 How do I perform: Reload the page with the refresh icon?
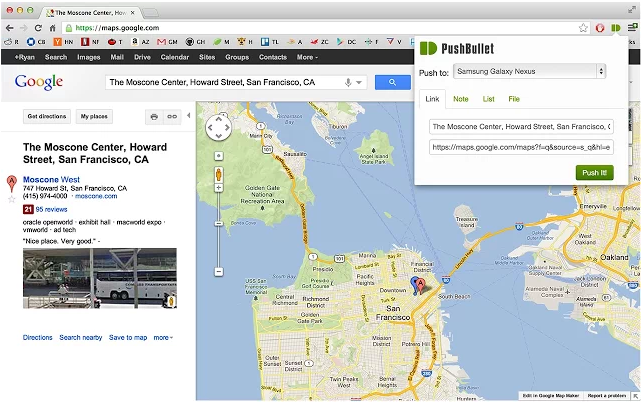38,28
